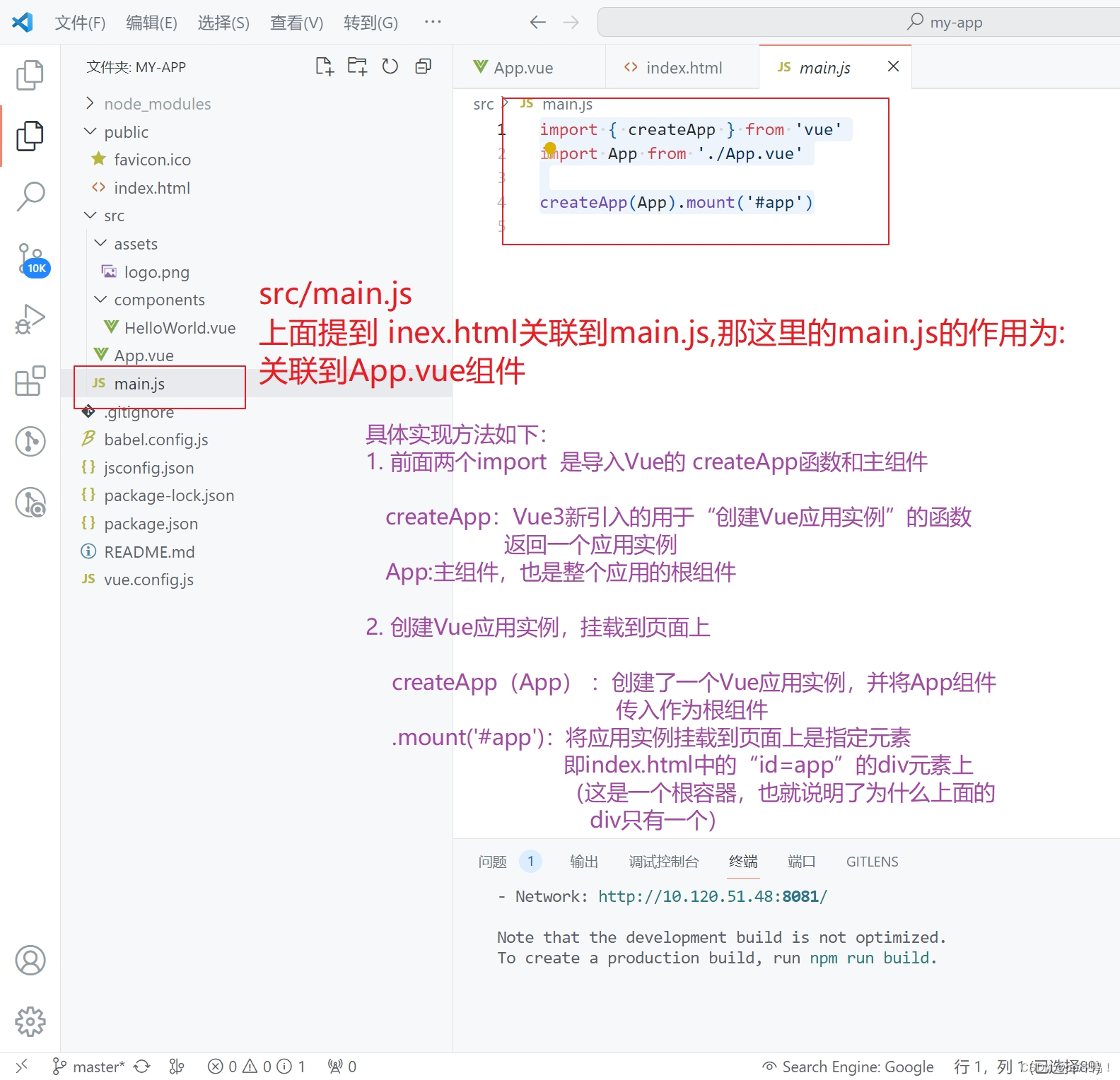
Task: Open the 文件(F) menu
Action: (x=80, y=23)
